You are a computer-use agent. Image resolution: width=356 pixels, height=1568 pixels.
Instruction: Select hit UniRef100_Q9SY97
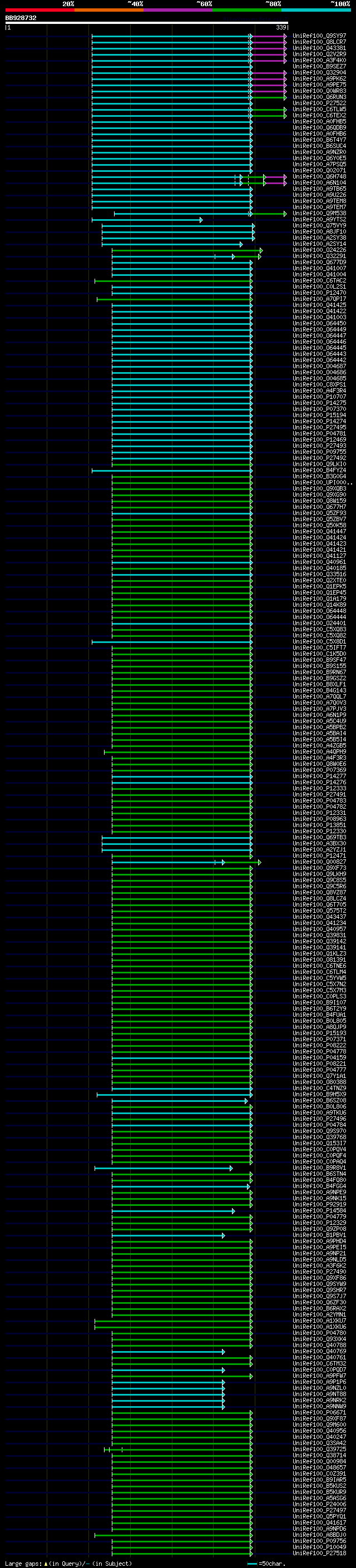319,36
